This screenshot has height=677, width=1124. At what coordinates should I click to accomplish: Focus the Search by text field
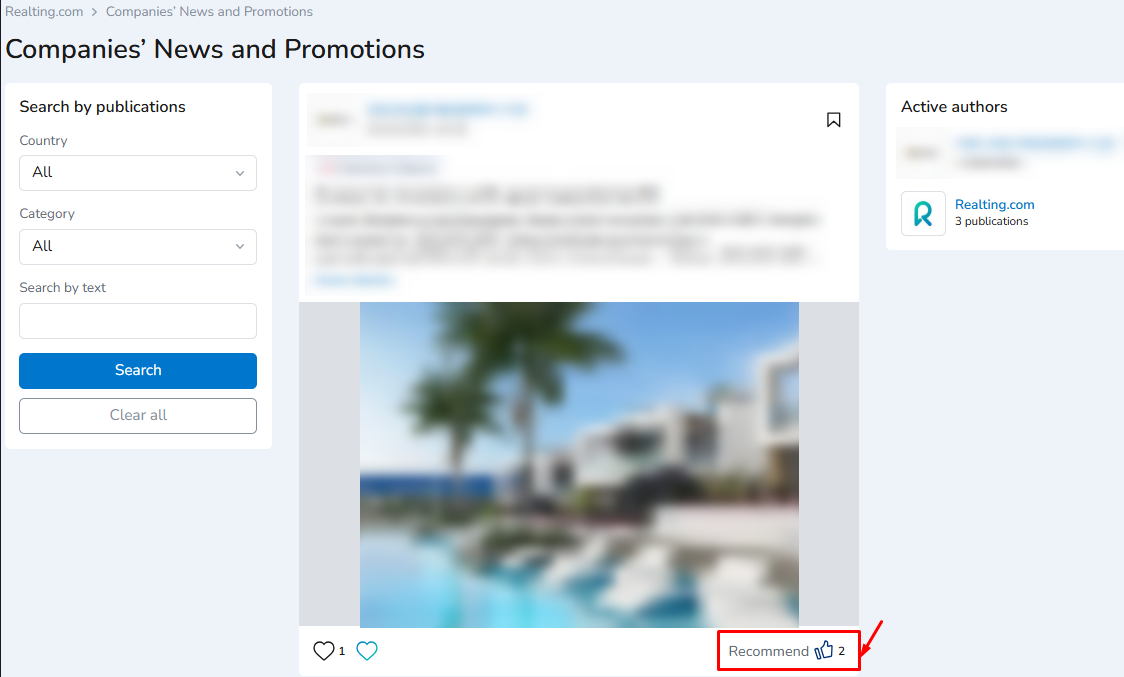click(x=138, y=321)
